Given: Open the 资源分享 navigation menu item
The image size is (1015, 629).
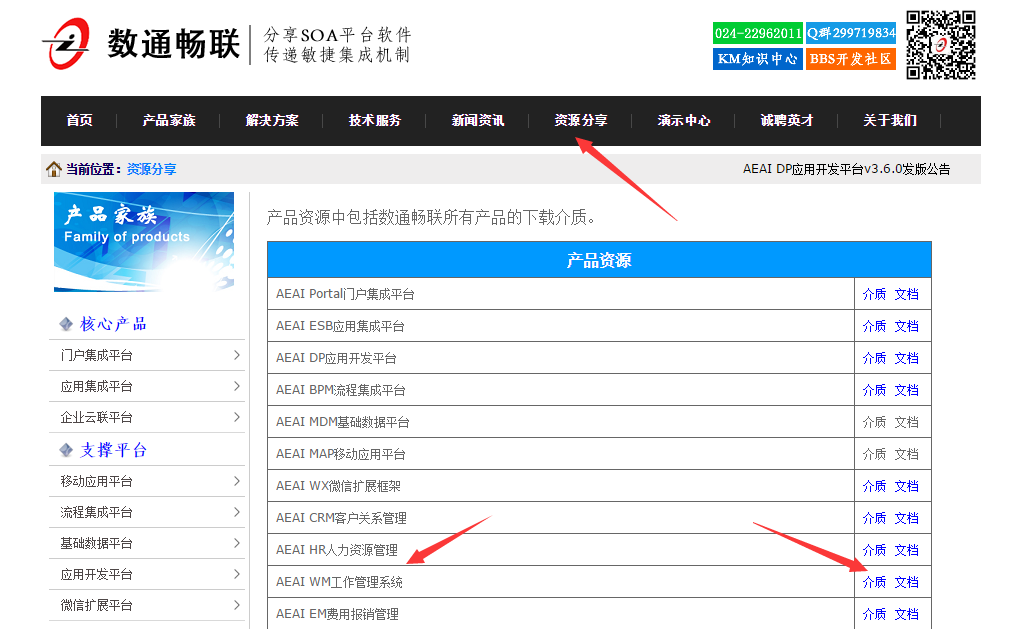Looking at the screenshot, I should coord(580,120).
